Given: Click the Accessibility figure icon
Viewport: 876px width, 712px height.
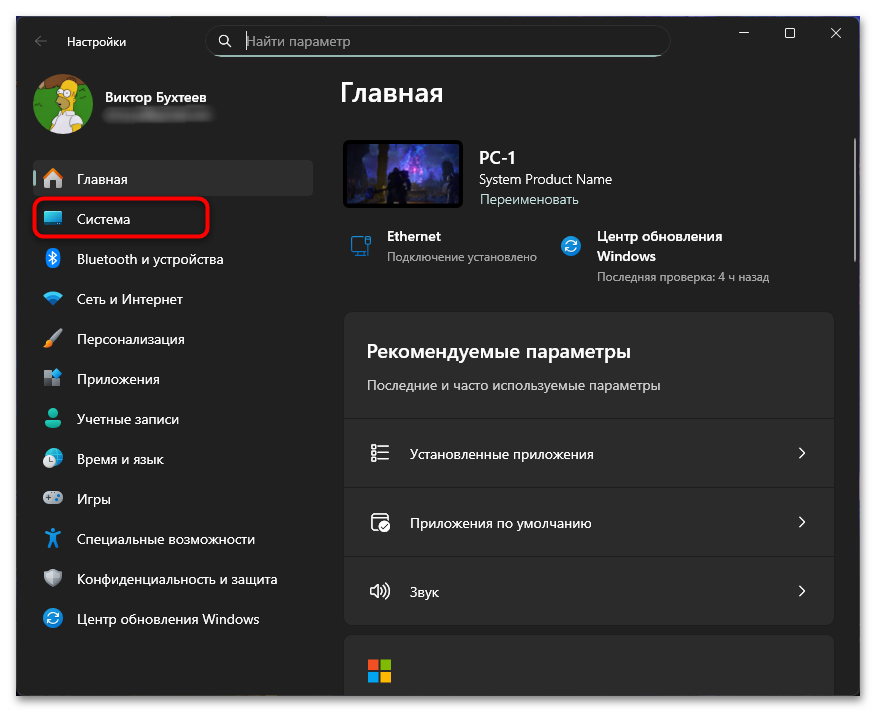Looking at the screenshot, I should click(x=53, y=539).
